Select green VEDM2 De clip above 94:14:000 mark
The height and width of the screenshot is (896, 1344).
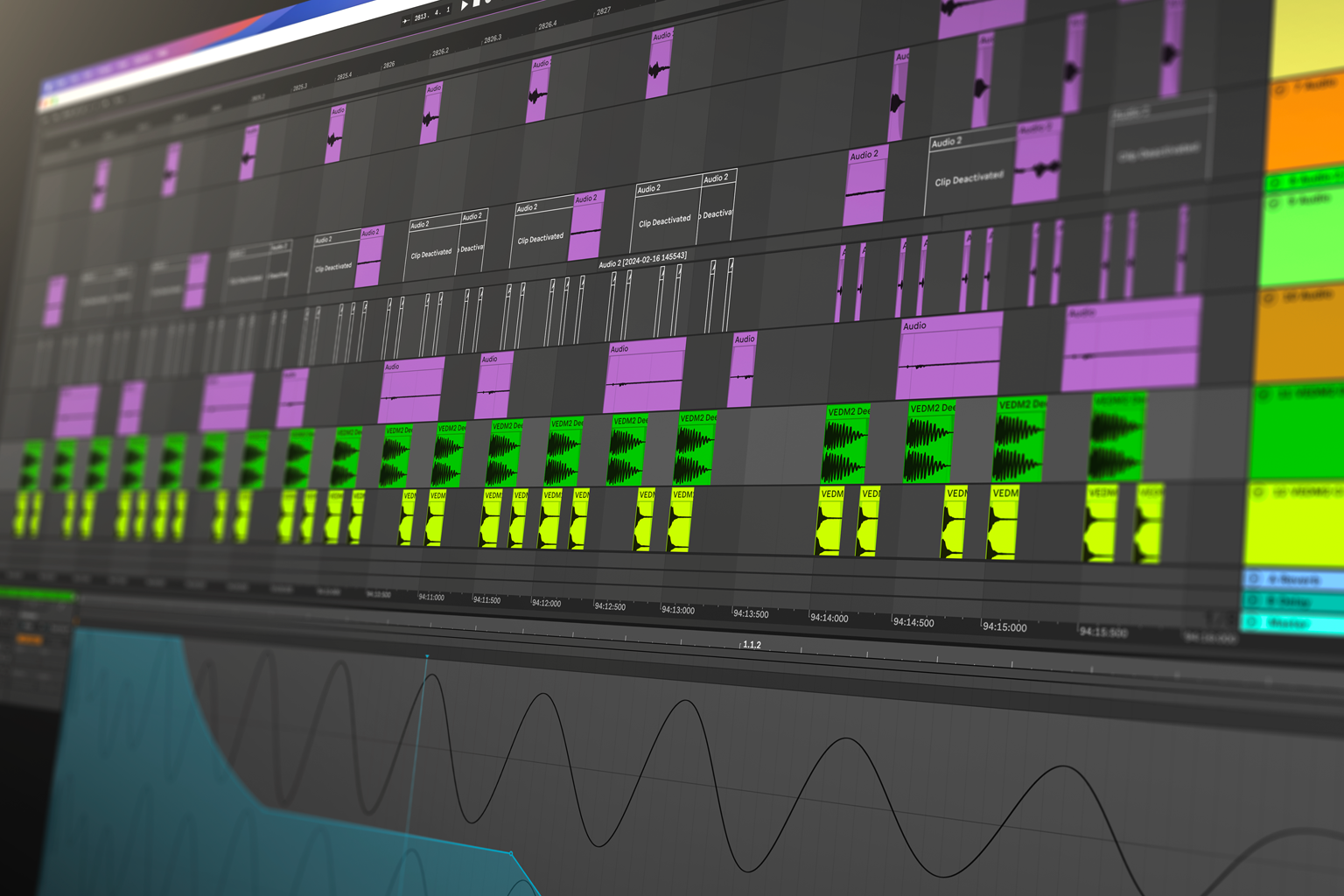(x=846, y=444)
